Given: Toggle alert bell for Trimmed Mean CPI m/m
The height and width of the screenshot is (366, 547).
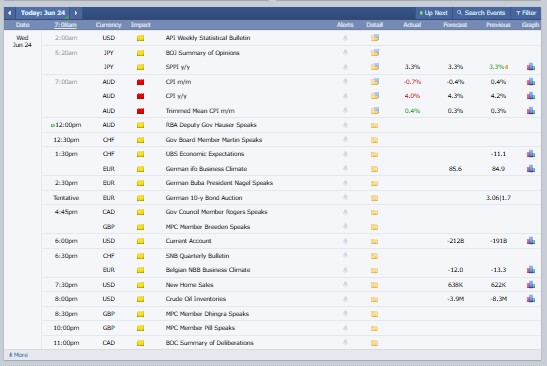Looking at the screenshot, I should point(345,110).
